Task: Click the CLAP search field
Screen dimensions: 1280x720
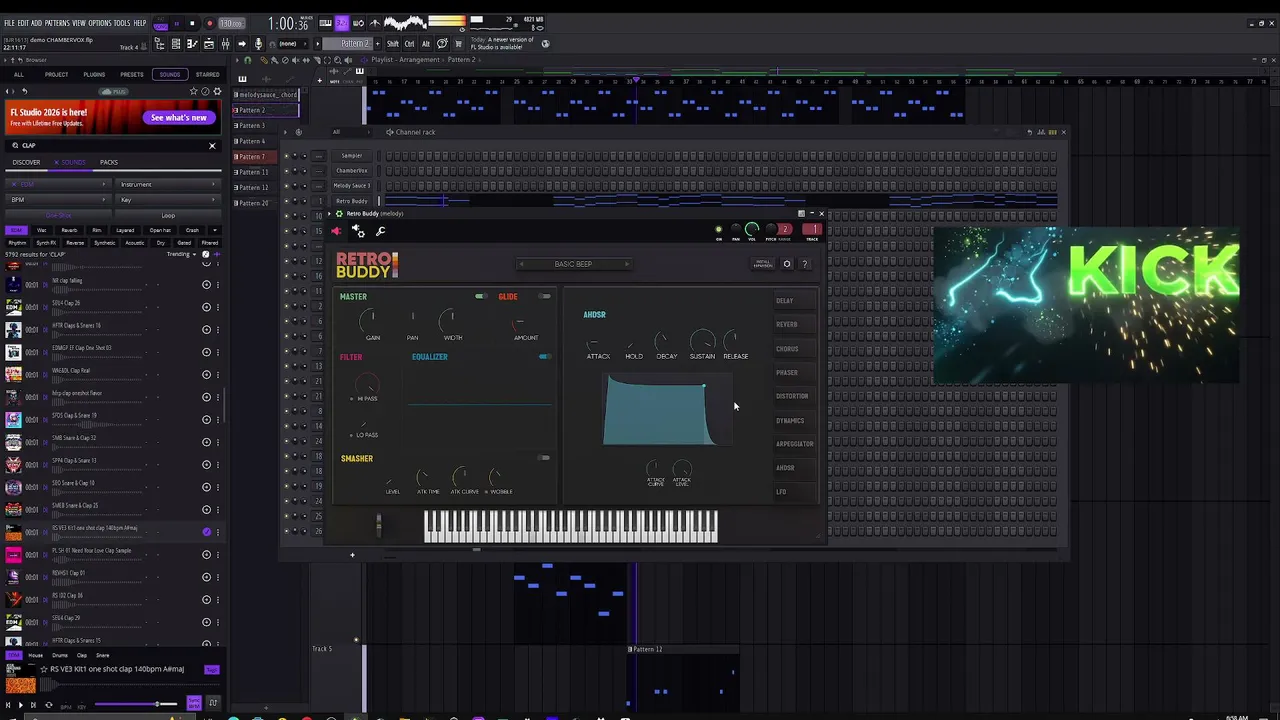Action: pos(110,146)
